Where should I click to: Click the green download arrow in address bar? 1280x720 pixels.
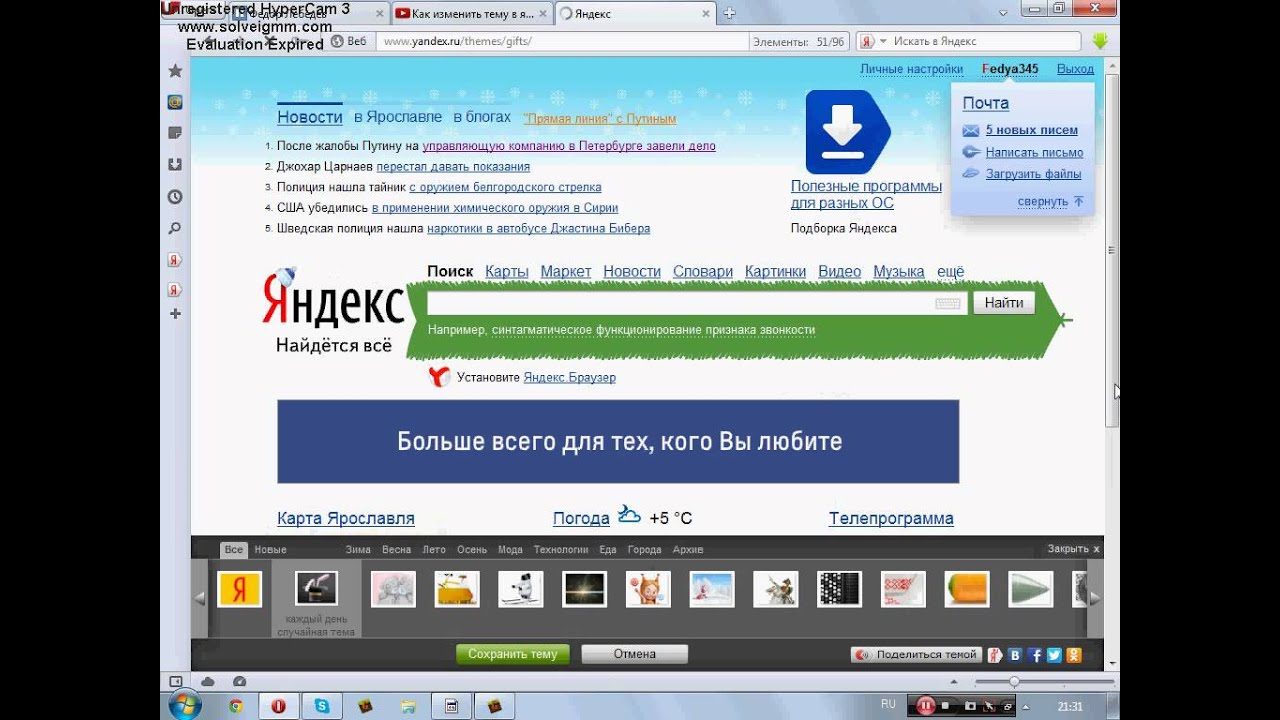(1100, 42)
